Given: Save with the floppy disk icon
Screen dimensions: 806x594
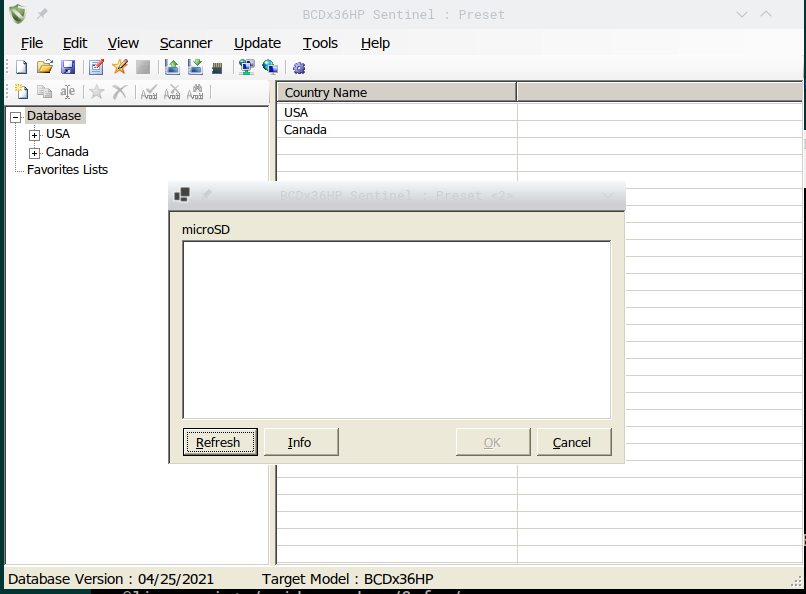Looking at the screenshot, I should click(x=68, y=67).
